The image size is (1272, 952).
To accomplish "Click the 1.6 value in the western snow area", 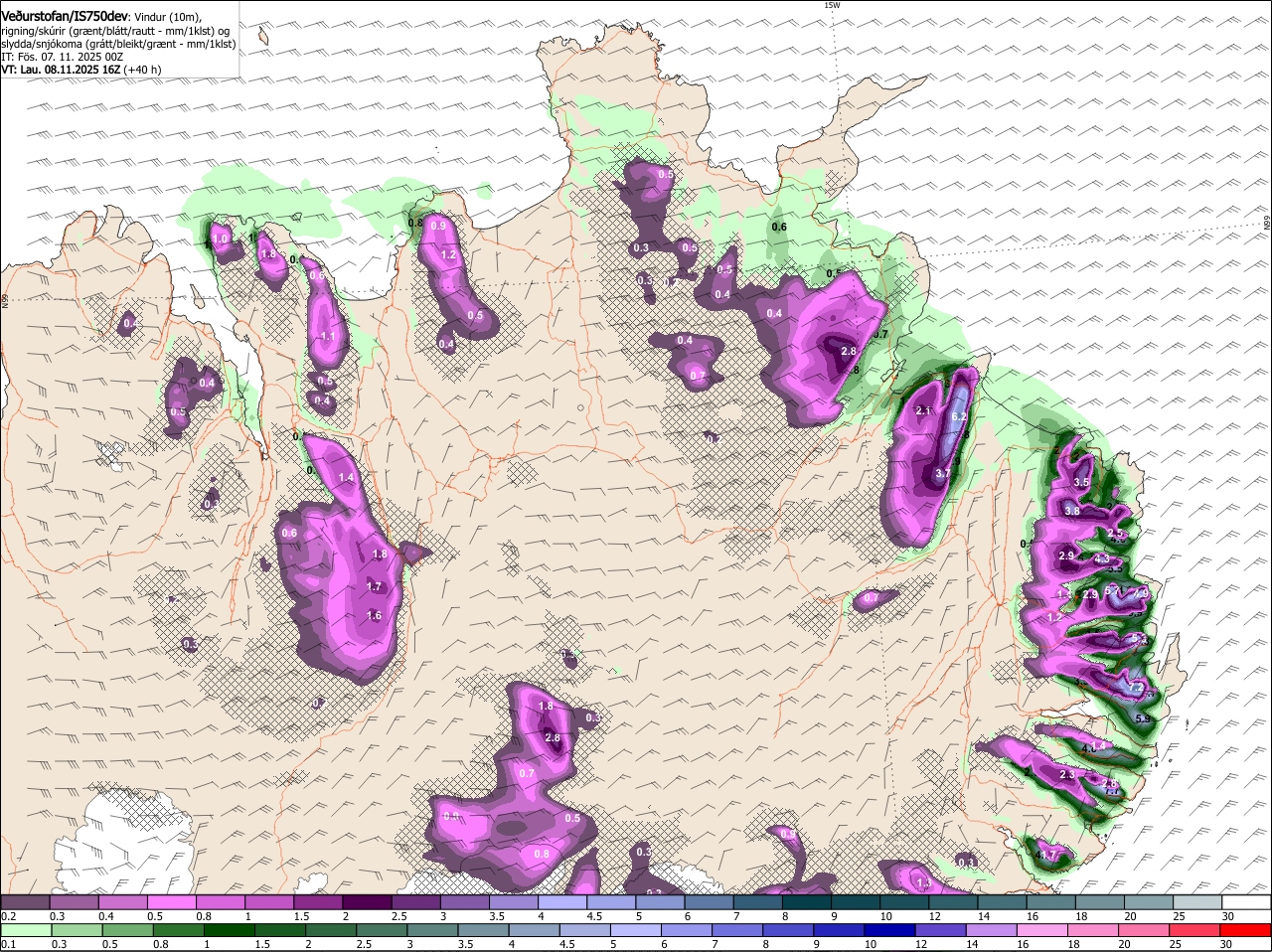I will (x=374, y=616).
